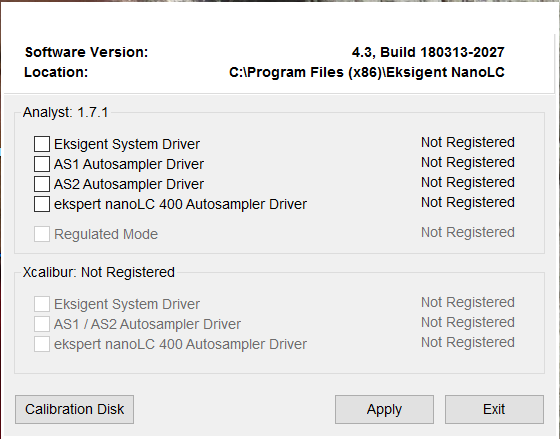
Task: Click the 'Xcalibur: Not Registered' group label
Action: 99,272
